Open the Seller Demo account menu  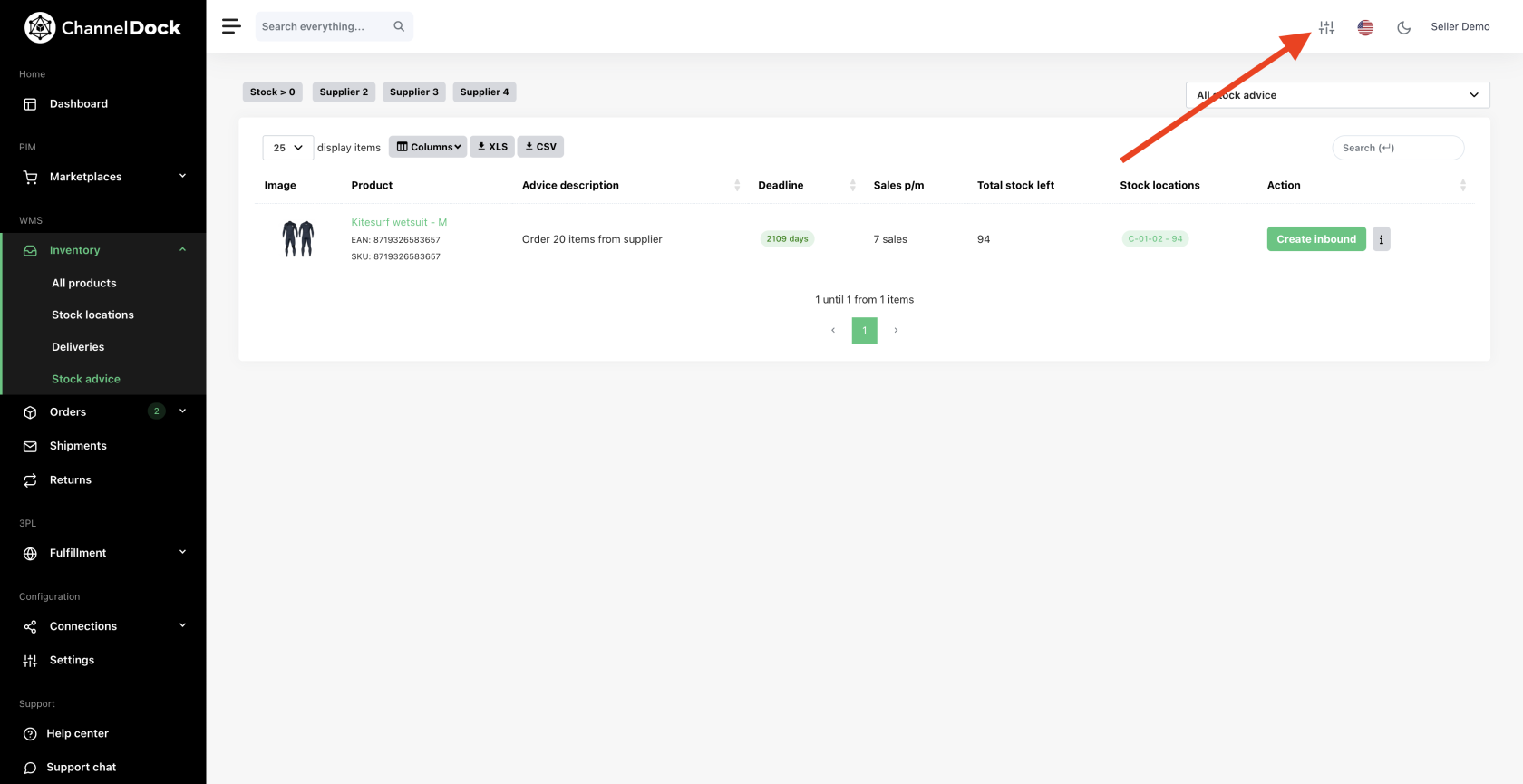tap(1460, 26)
